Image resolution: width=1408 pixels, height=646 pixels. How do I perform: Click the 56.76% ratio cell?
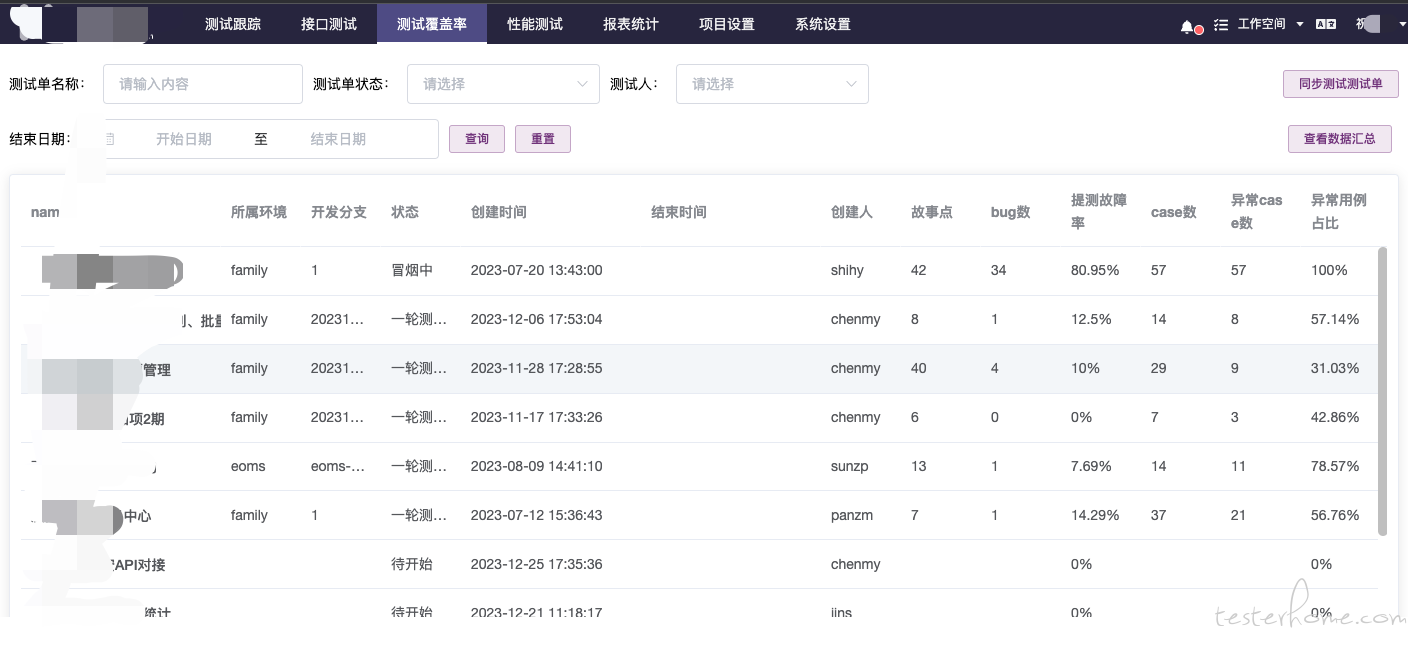pos(1335,515)
